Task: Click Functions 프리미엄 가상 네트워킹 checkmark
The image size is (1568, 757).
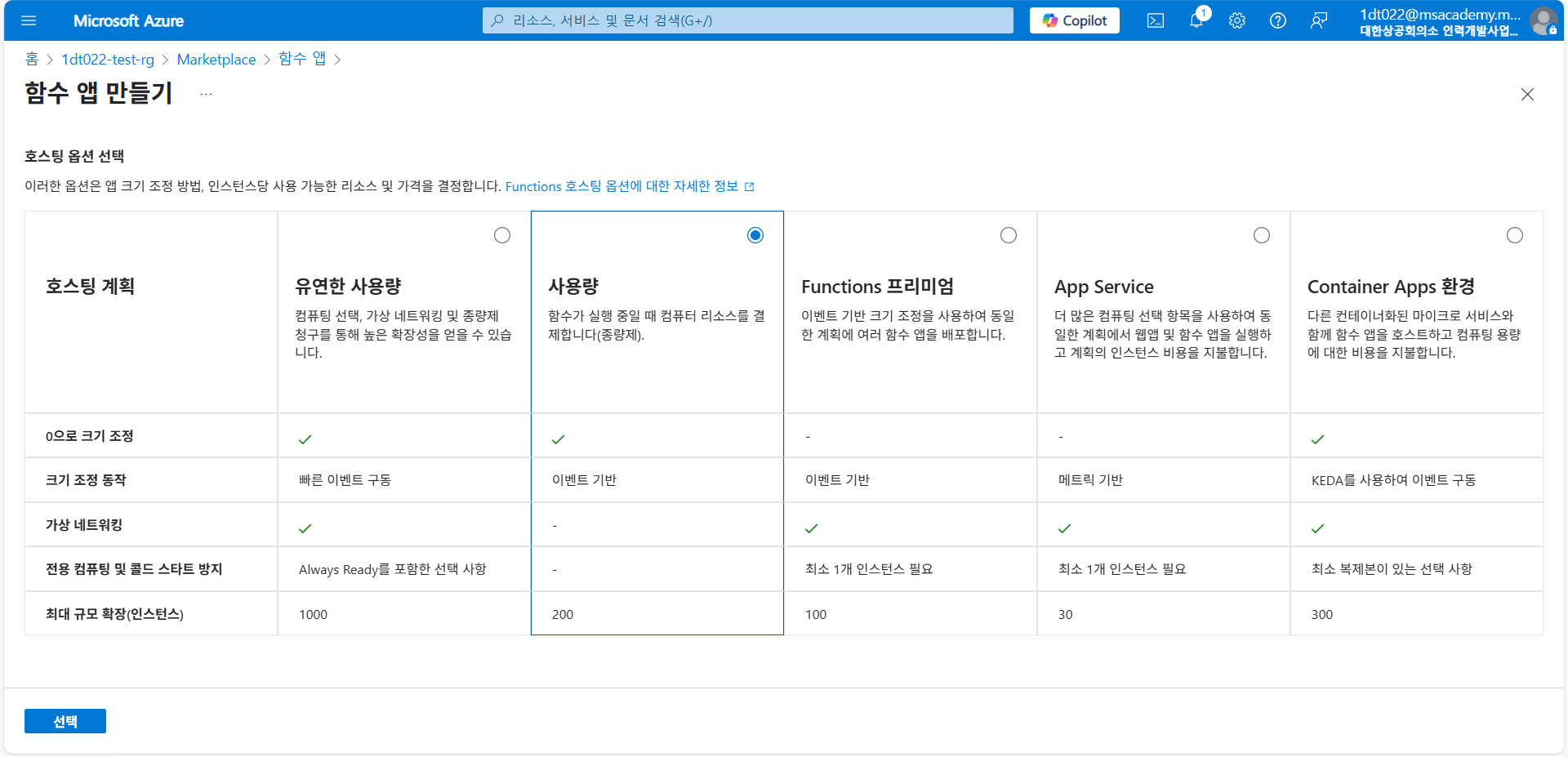Action: tap(812, 528)
